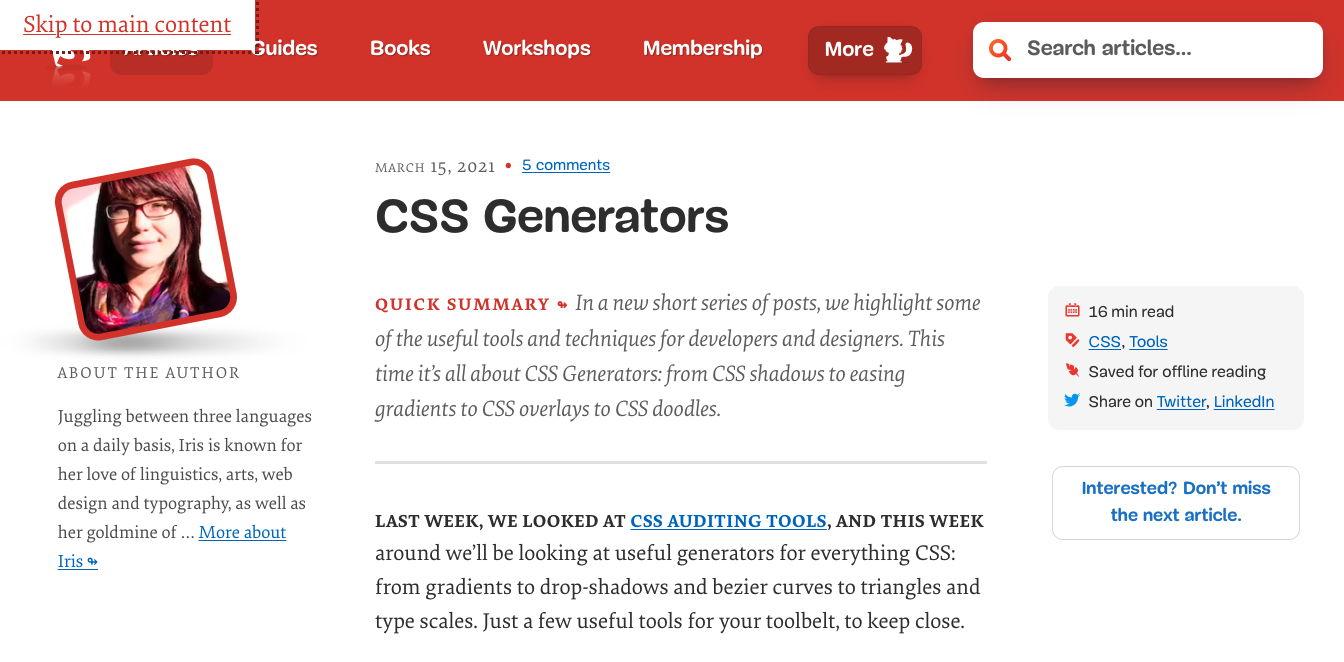Open the Books menu item
Screen dimensions: 1344x662
click(x=400, y=48)
